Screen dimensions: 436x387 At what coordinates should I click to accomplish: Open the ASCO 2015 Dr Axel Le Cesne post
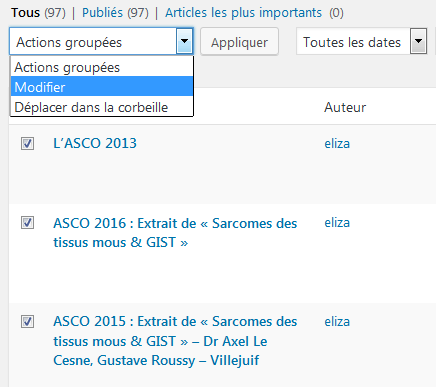click(x=175, y=341)
